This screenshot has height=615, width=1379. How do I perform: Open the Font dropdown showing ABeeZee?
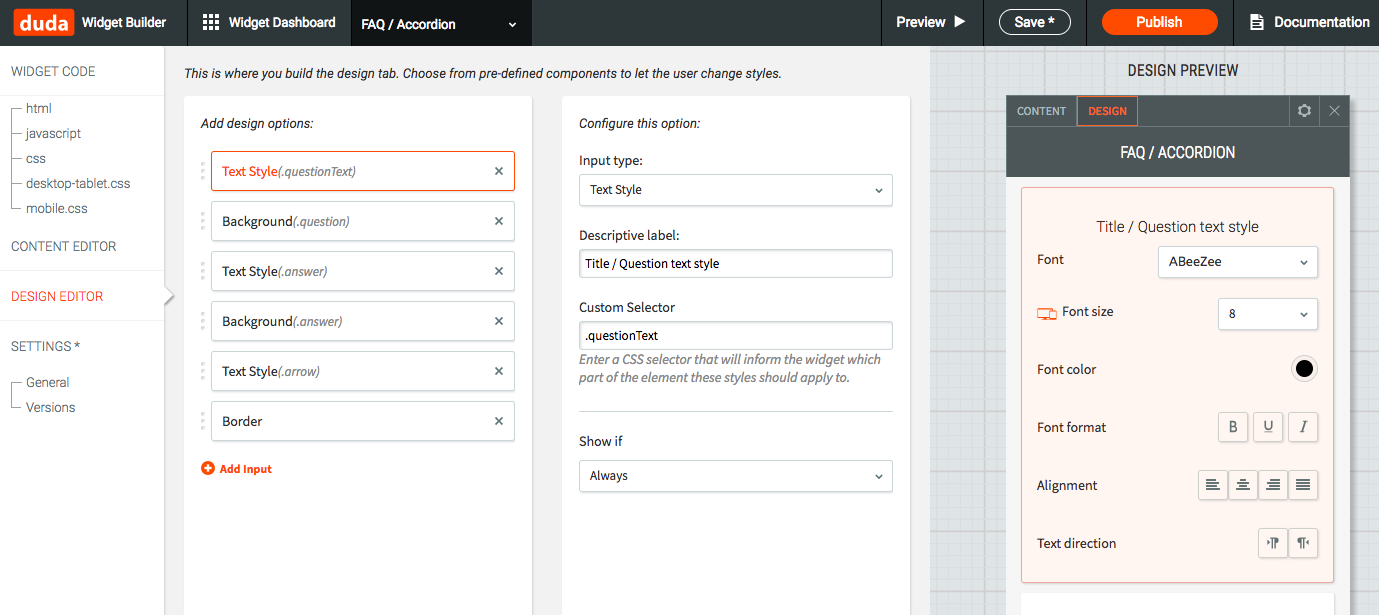coord(1237,262)
